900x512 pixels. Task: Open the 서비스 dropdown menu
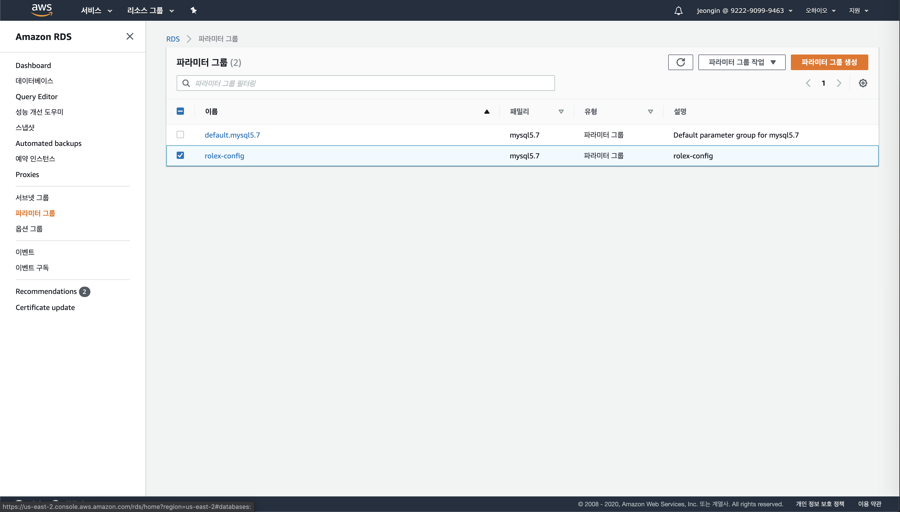click(x=96, y=11)
